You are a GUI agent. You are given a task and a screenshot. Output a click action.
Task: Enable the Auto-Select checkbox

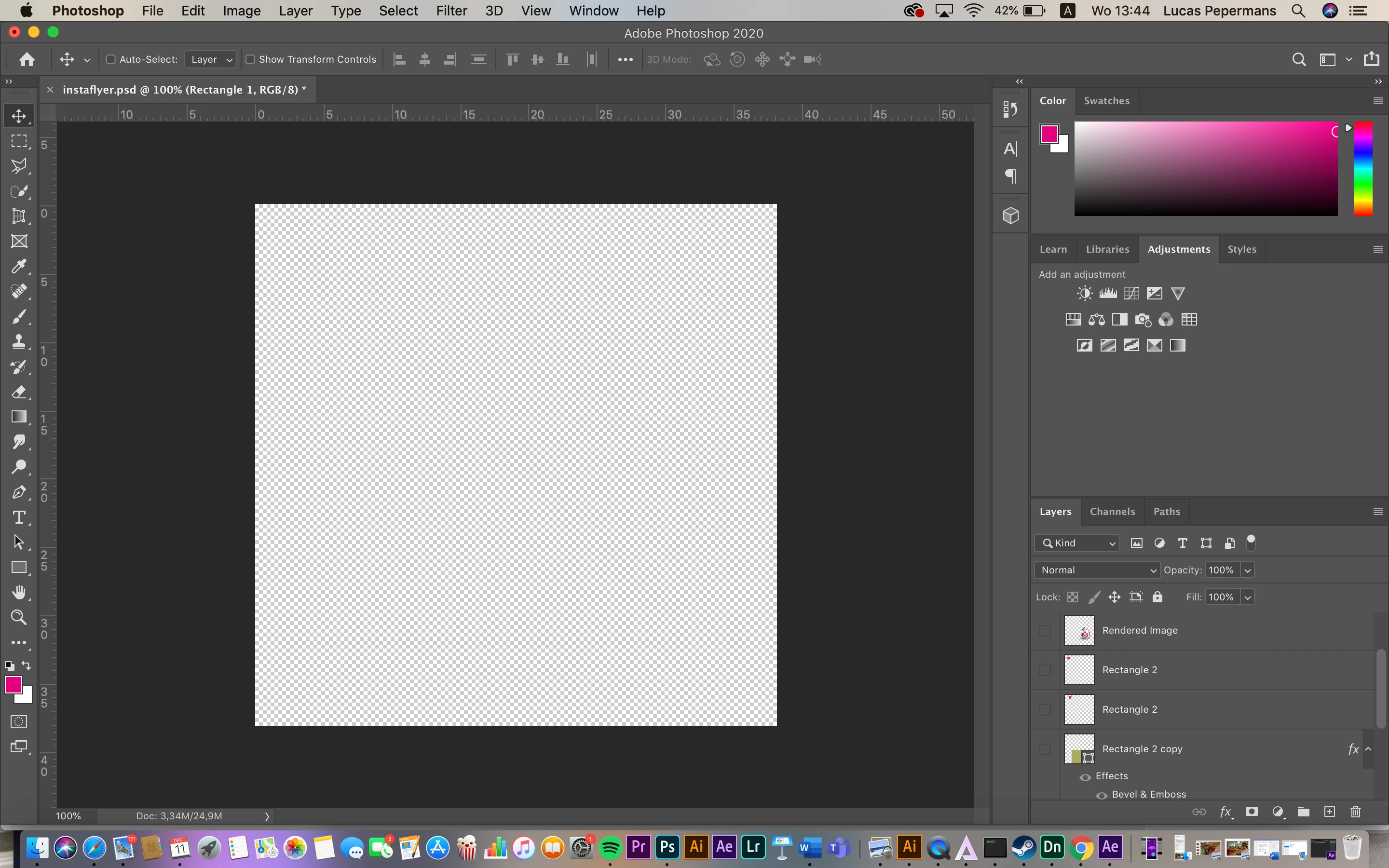pos(111,59)
